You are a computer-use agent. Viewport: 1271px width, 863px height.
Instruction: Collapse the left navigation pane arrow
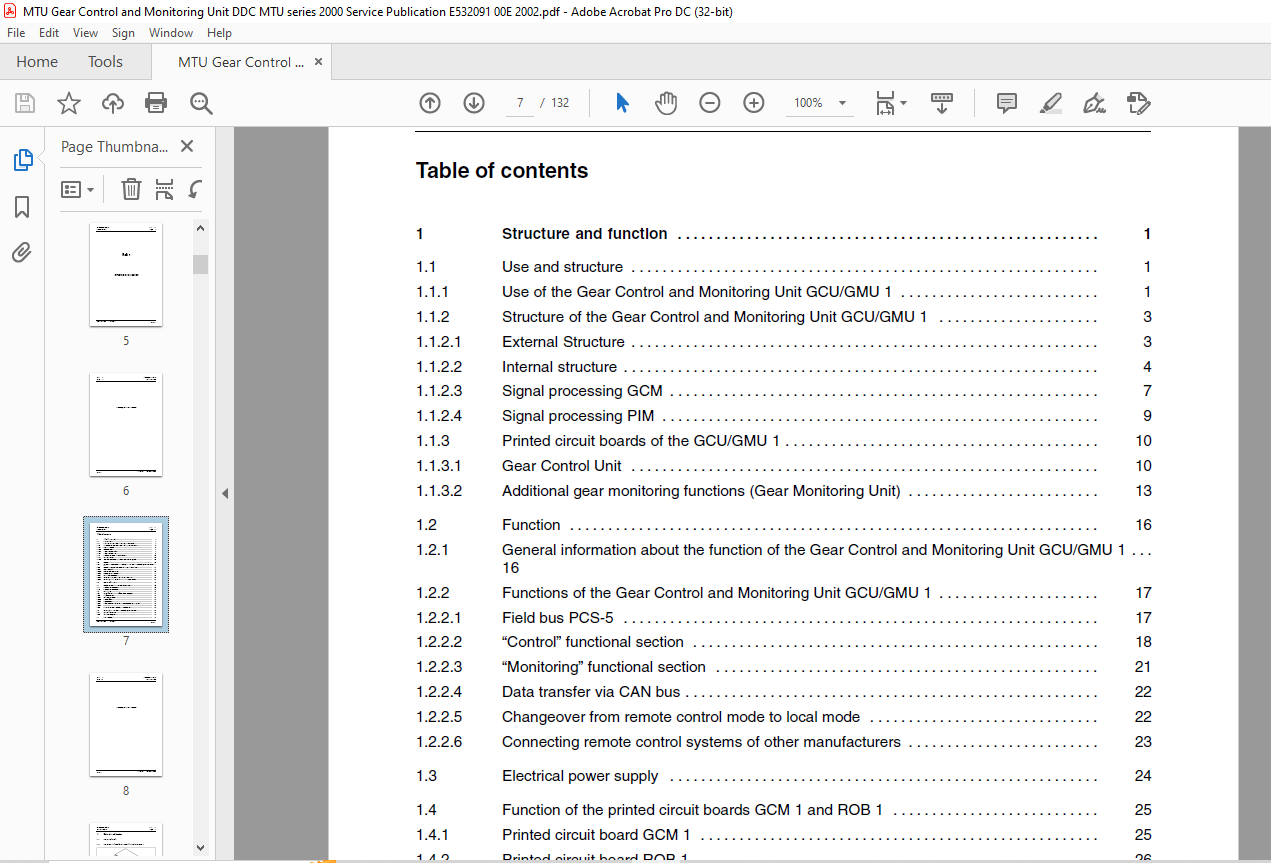click(225, 493)
